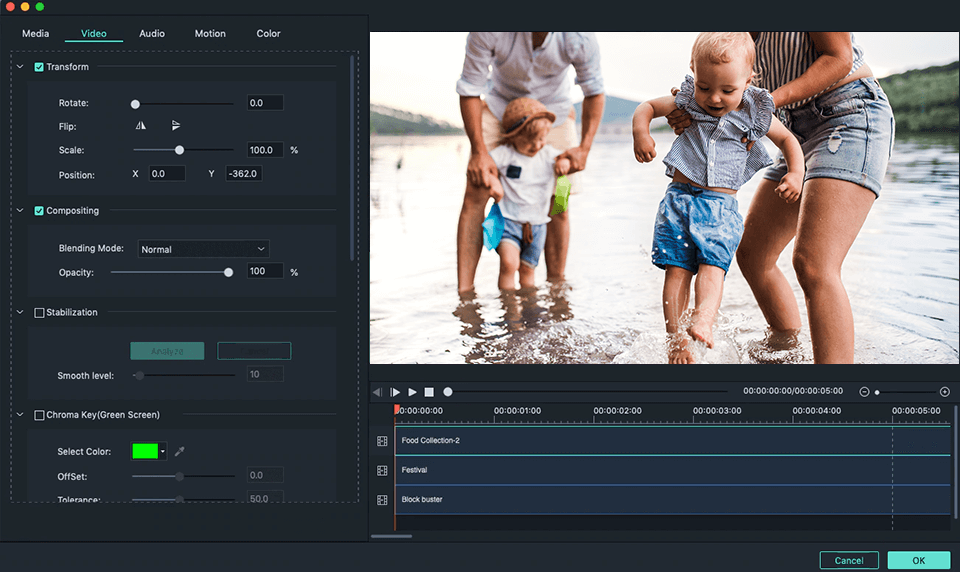This screenshot has height=572, width=960.
Task: Click the Food Collection-2 track icon
Action: (x=382, y=441)
